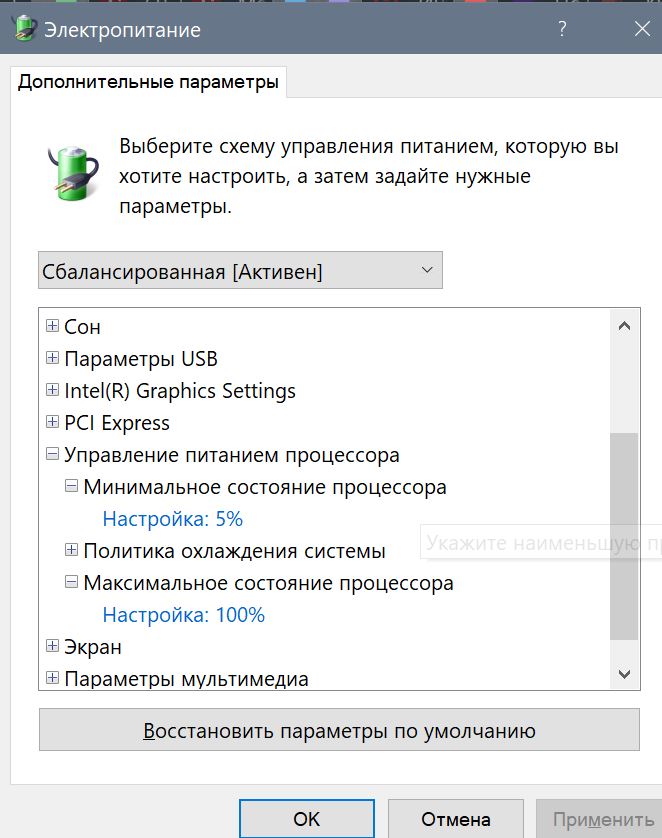Expand Политика охлаждения системы
This screenshot has width=662, height=838.
tap(71, 550)
